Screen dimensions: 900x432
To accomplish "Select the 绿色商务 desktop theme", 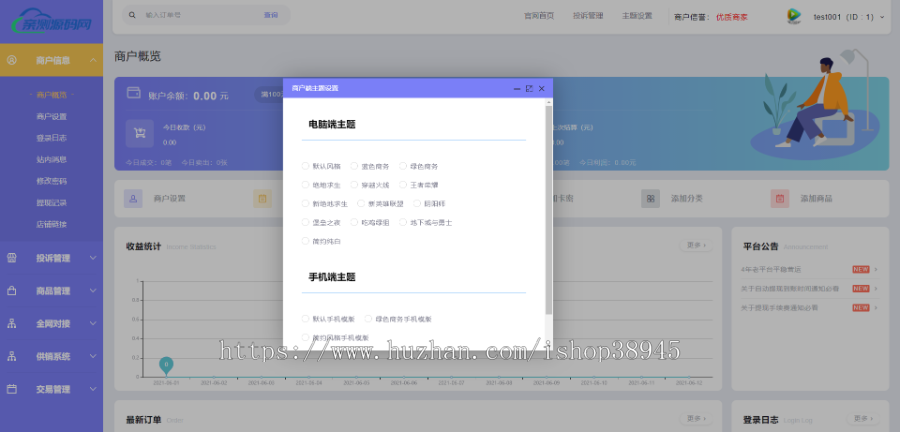I will coord(404,166).
